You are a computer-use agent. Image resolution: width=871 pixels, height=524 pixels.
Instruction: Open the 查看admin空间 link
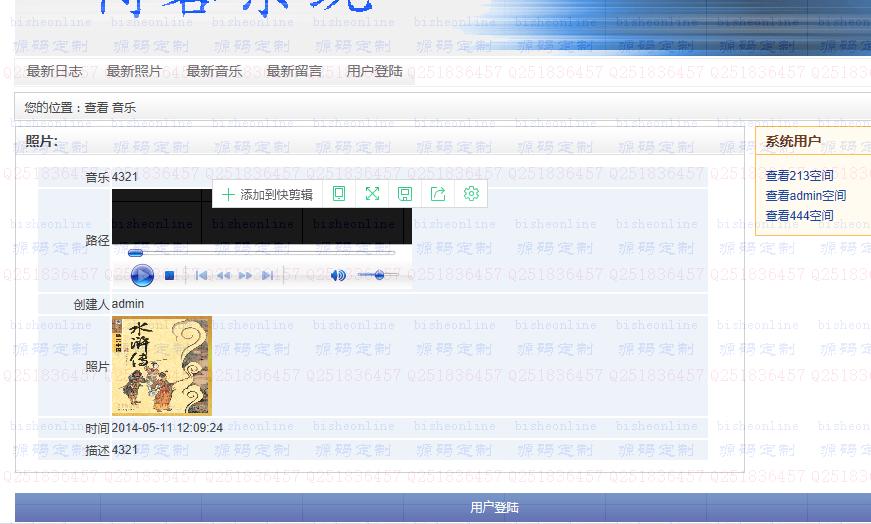pos(806,196)
